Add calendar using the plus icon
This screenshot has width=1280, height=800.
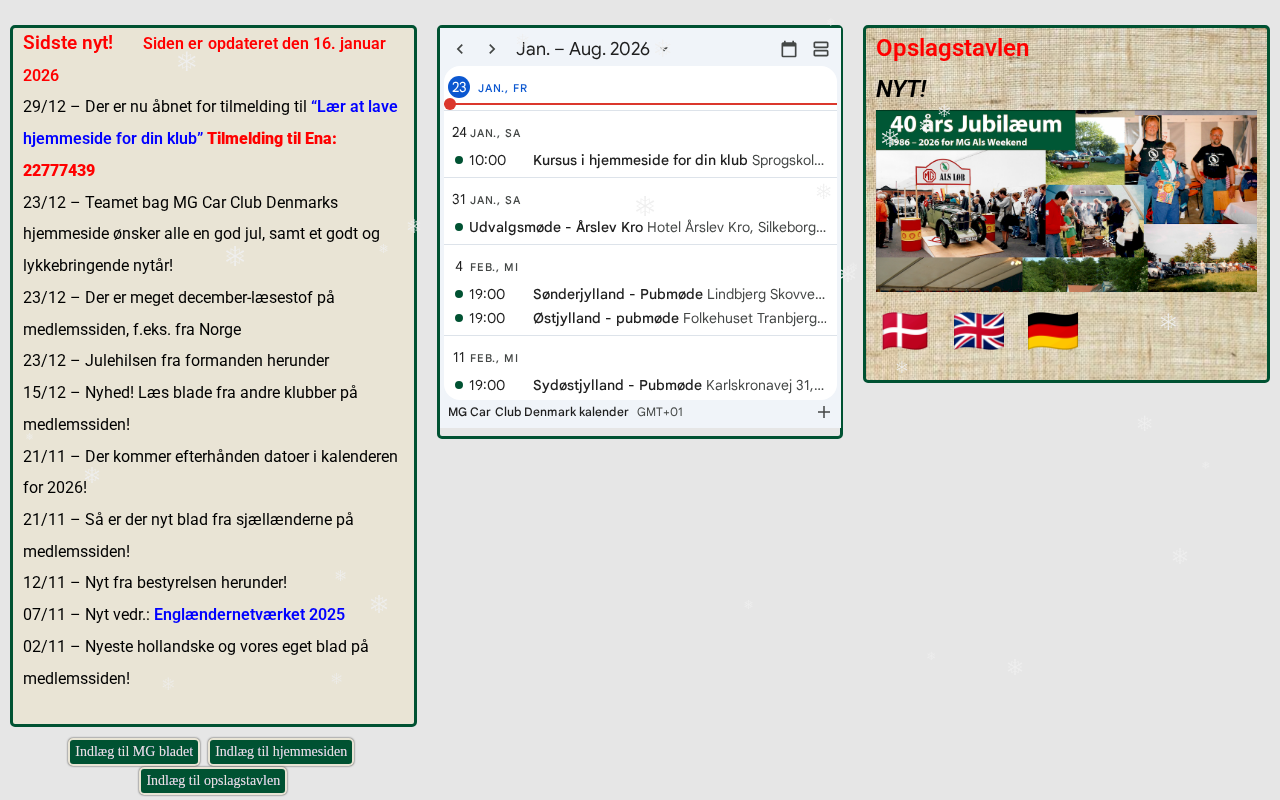point(824,412)
